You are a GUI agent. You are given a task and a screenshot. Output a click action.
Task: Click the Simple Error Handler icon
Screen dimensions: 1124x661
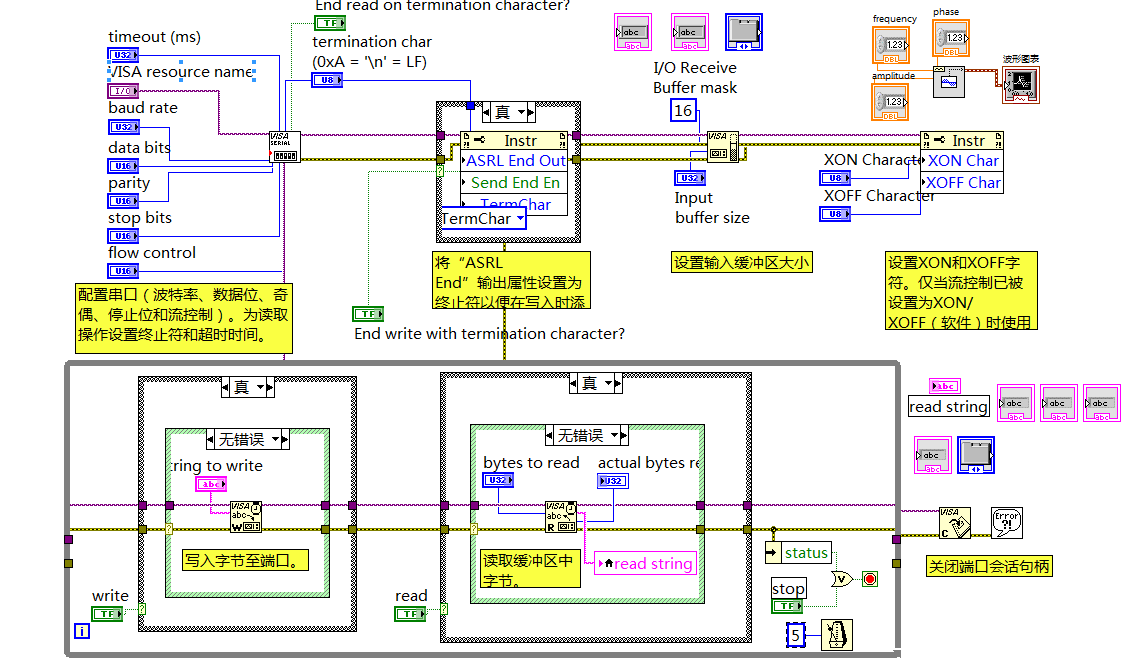[x=1006, y=522]
